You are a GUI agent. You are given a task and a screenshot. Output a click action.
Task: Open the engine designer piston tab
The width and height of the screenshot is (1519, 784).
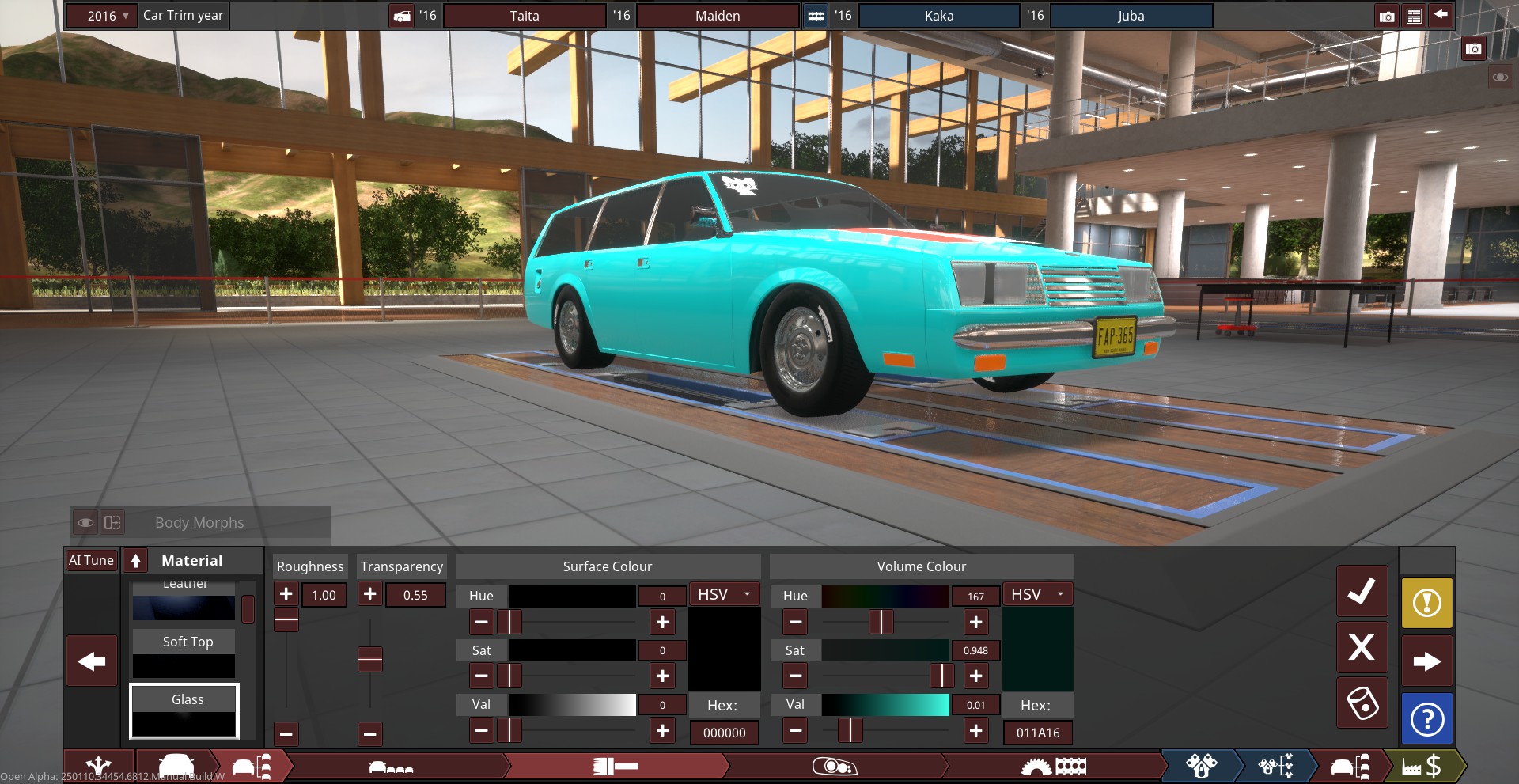tap(1201, 766)
